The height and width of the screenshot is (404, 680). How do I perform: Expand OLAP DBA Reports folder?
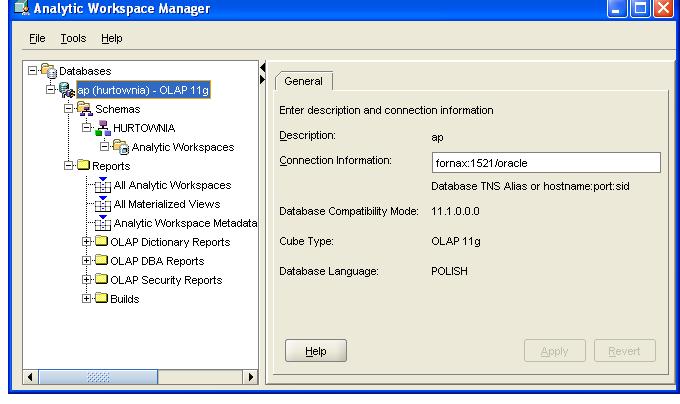87,261
